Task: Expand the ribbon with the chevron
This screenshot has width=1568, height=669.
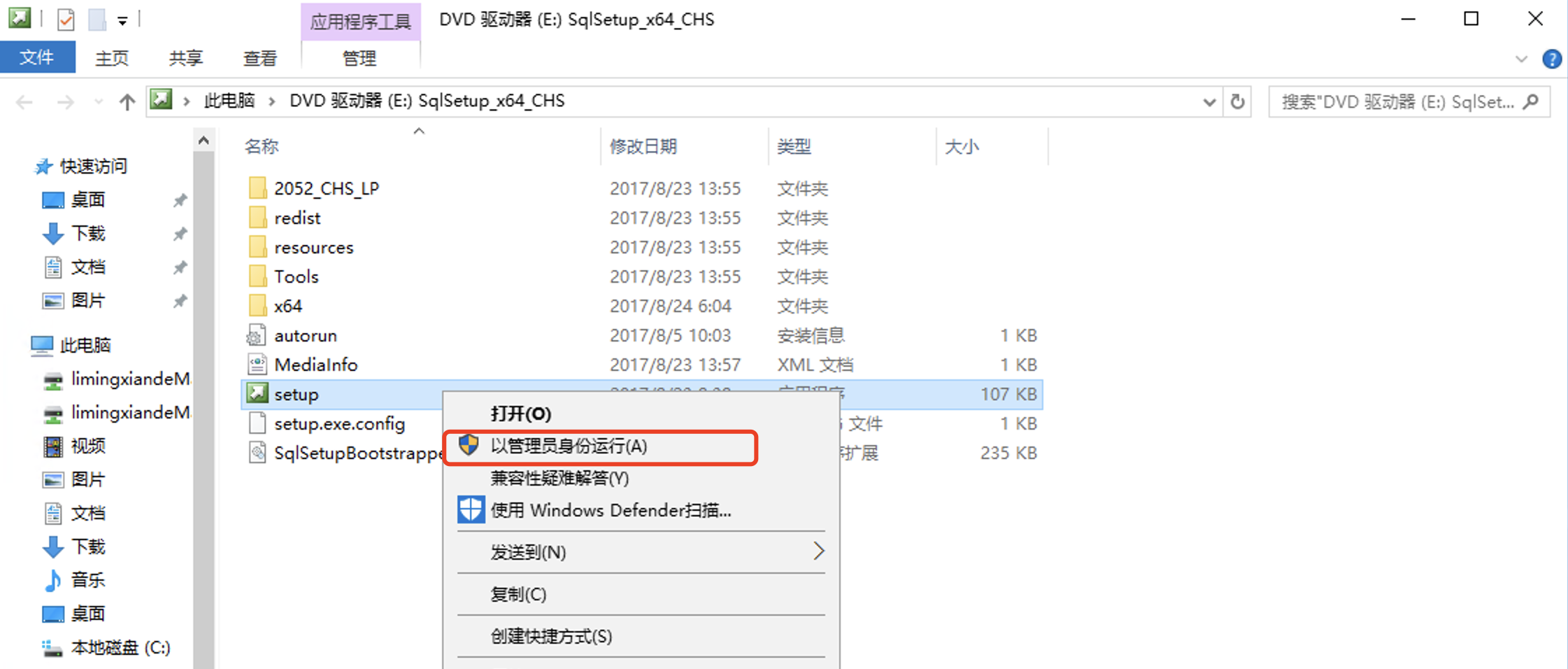Action: (1521, 59)
